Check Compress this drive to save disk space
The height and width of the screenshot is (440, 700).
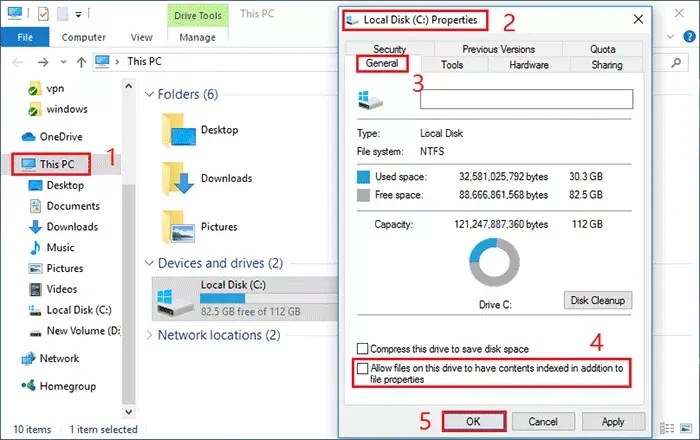click(x=362, y=349)
